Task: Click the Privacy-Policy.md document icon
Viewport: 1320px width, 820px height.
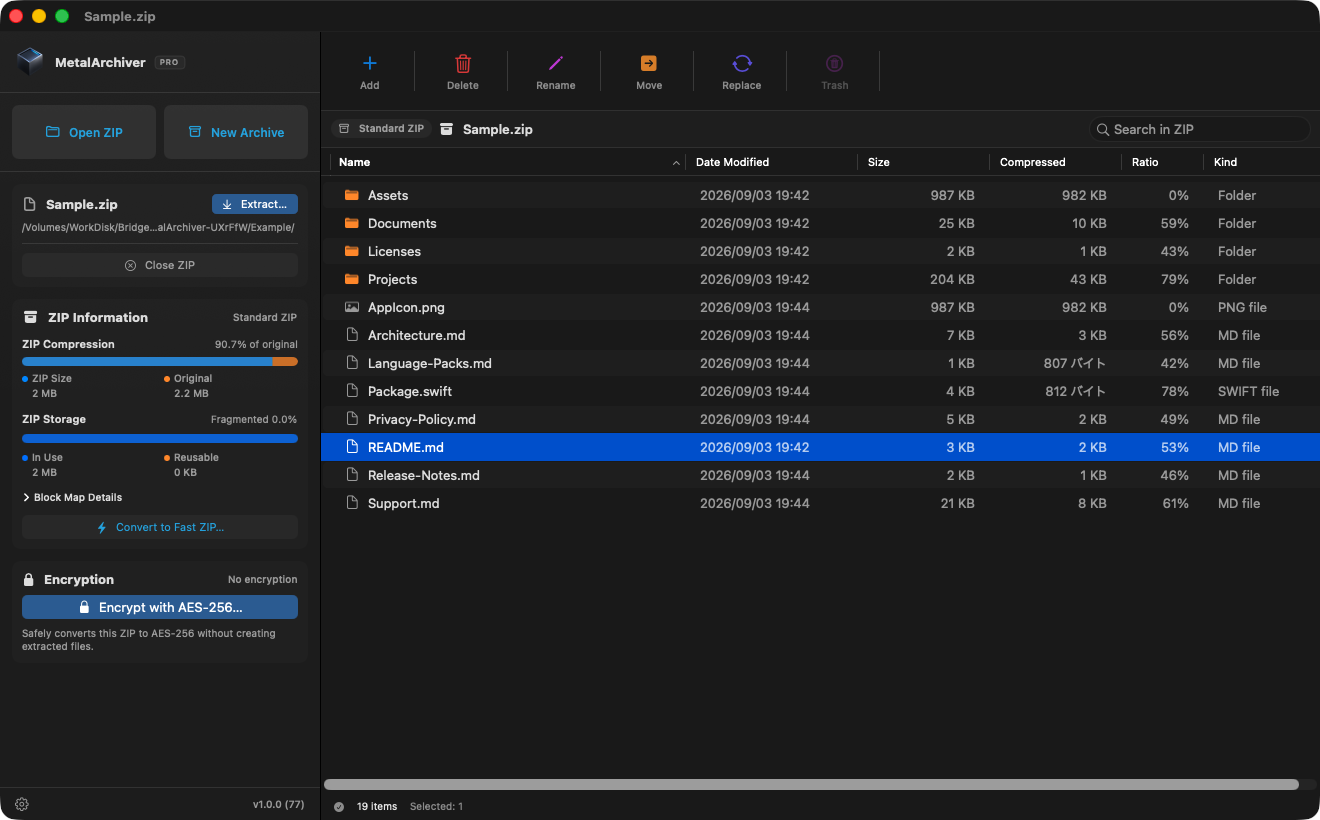Action: pos(351,419)
